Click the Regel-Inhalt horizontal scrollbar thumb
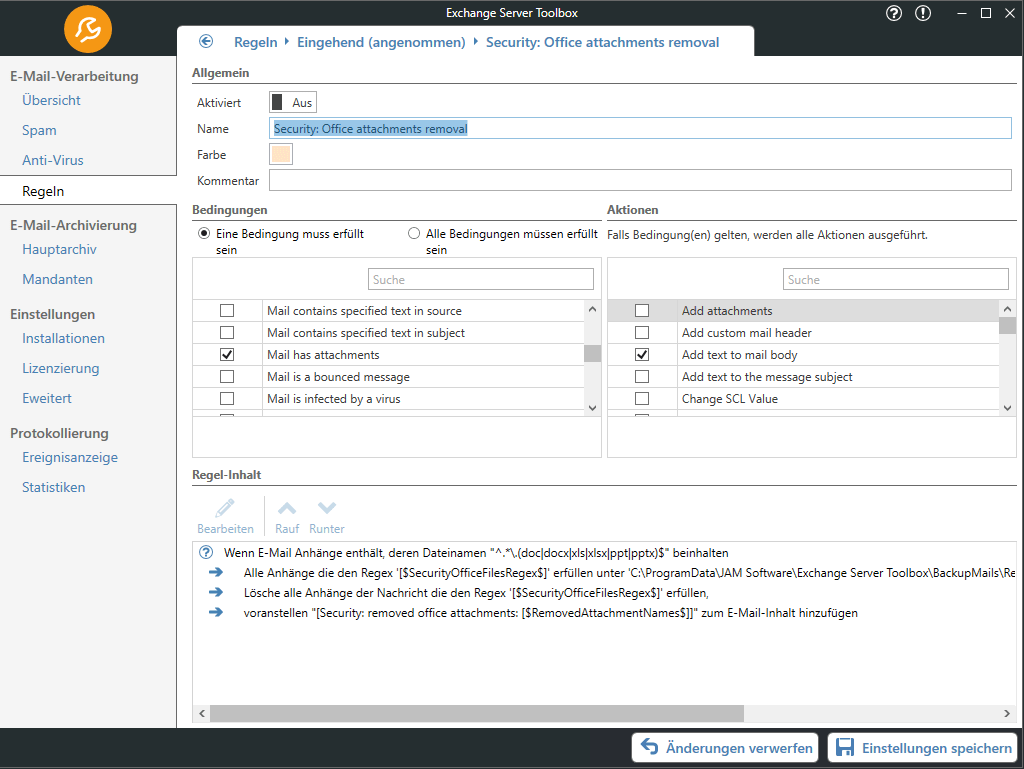 477,714
